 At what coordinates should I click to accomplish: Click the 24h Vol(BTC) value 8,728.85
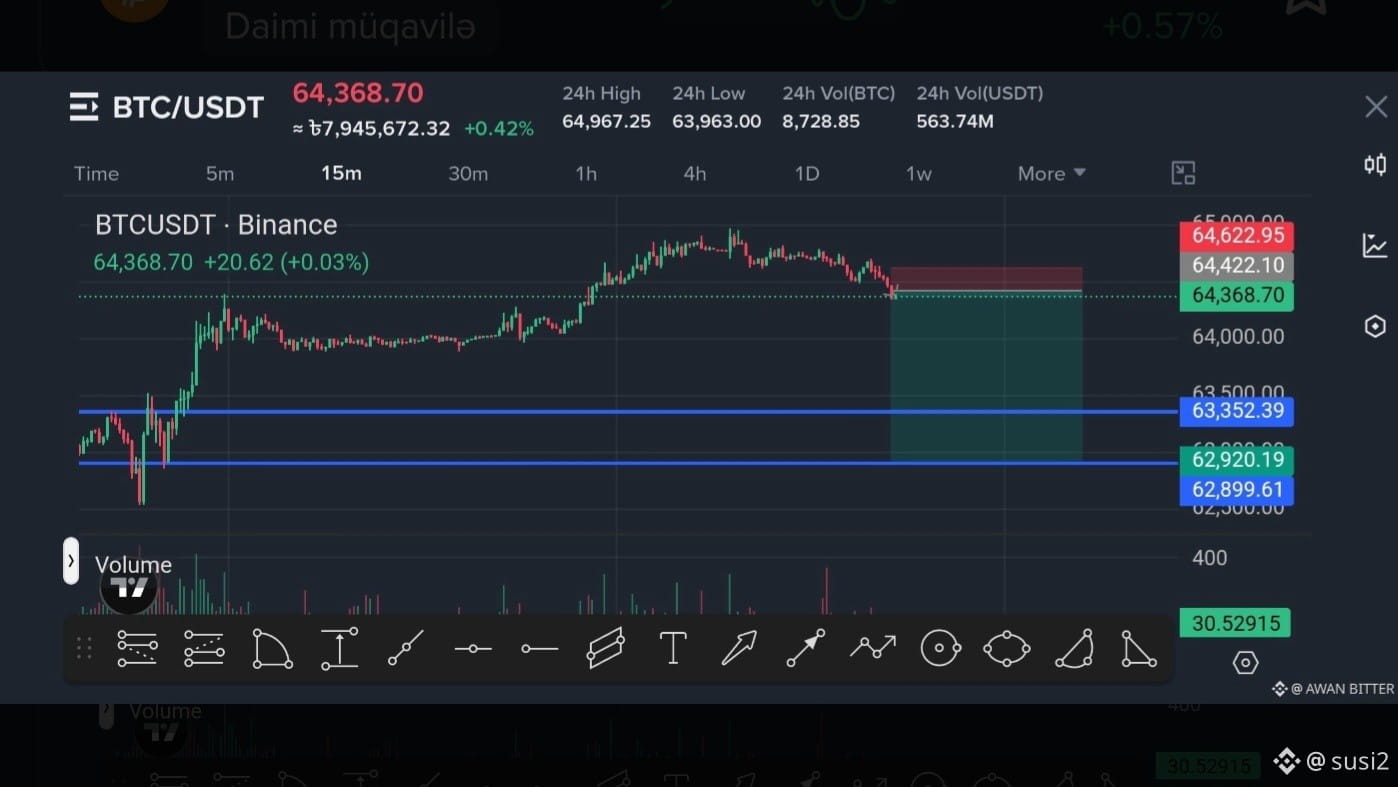[x=821, y=122]
